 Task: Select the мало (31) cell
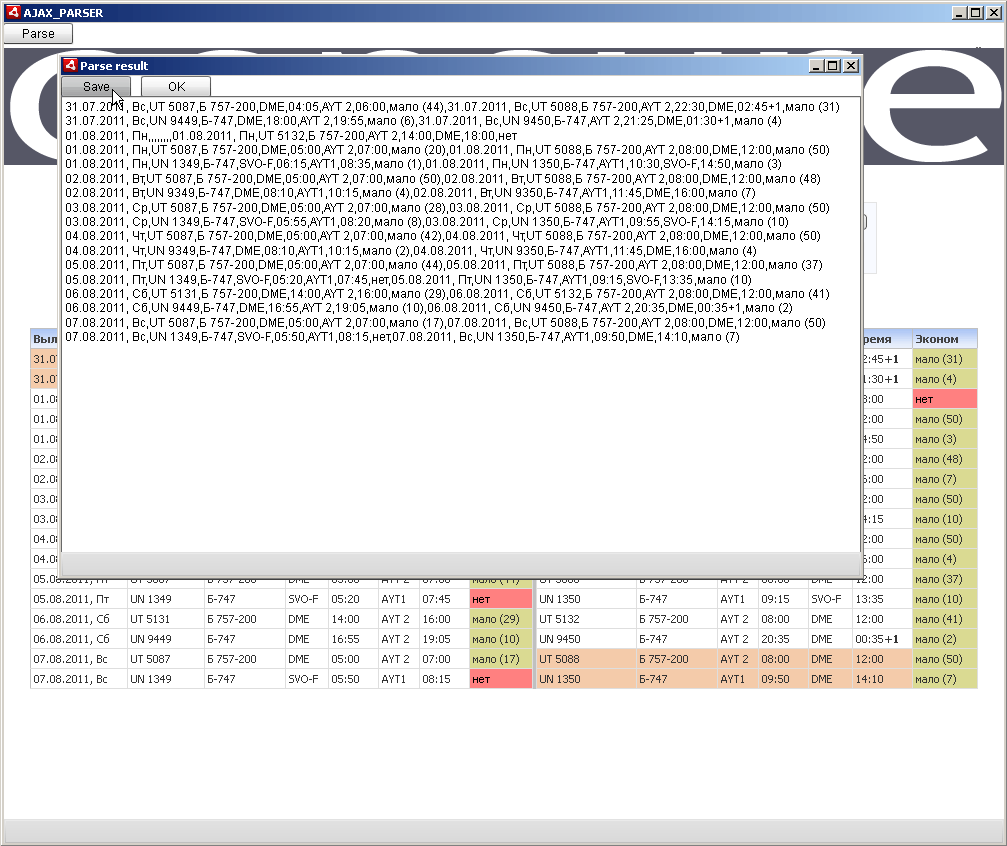point(945,359)
